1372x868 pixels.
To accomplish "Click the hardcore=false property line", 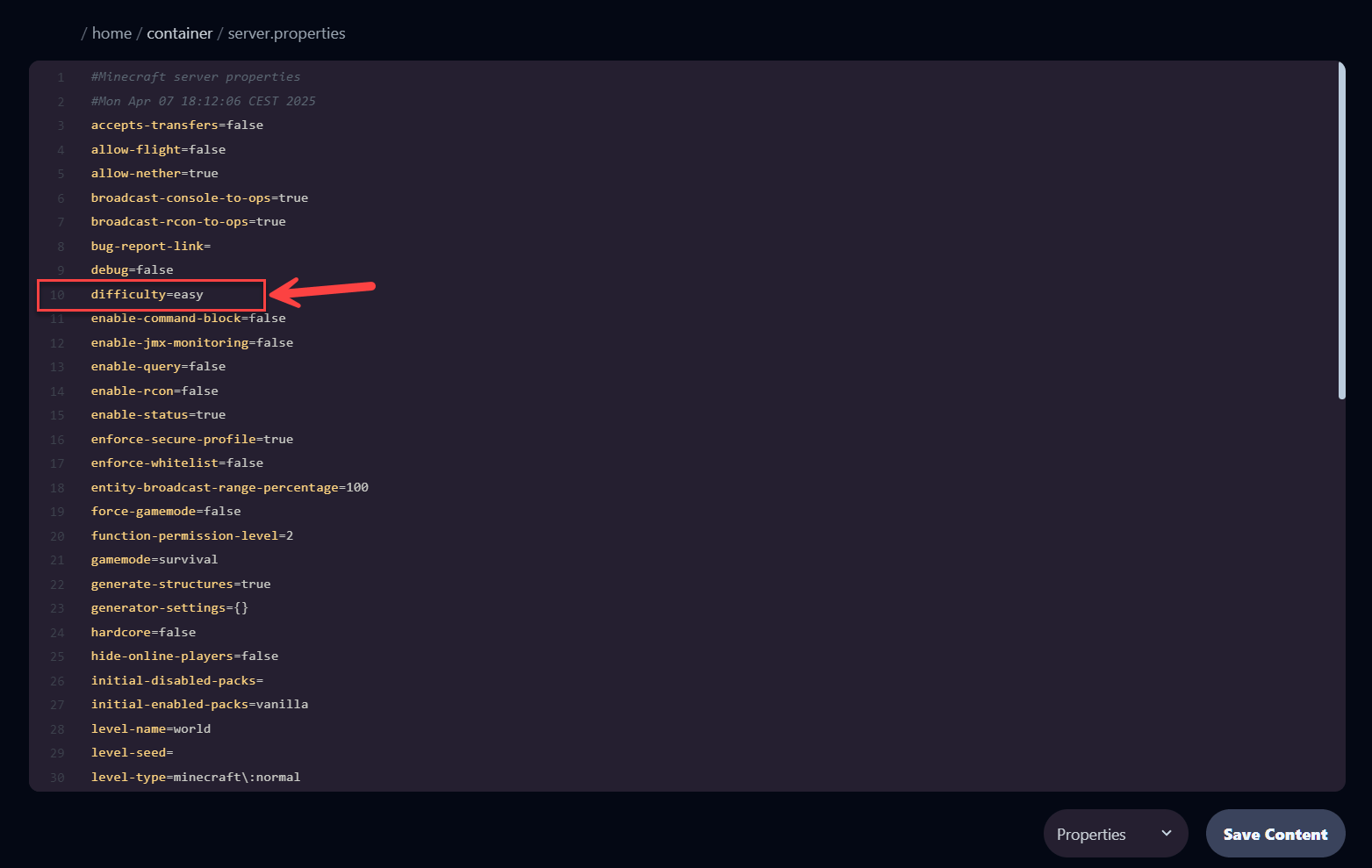I will [x=143, y=633].
